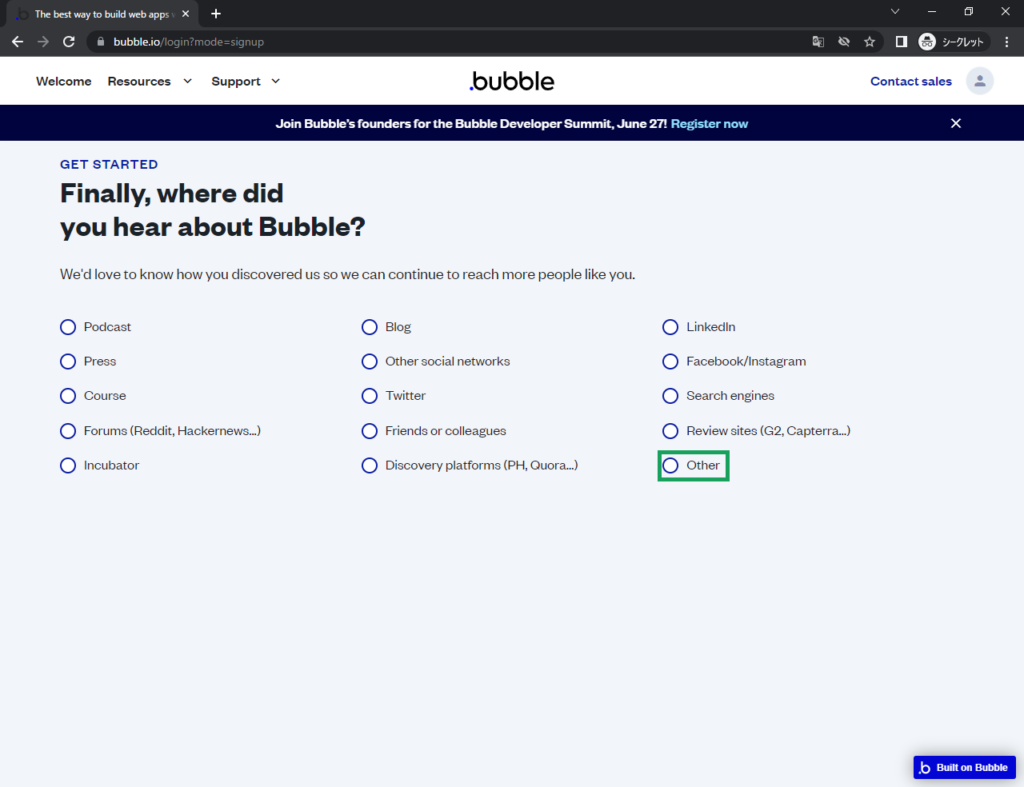This screenshot has width=1024, height=787.
Task: Choose the Twitter radio option
Action: point(370,396)
